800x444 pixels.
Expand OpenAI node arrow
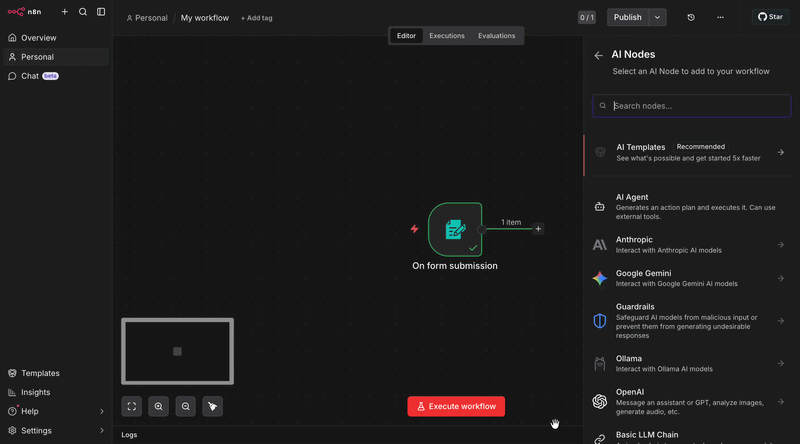[x=781, y=402]
